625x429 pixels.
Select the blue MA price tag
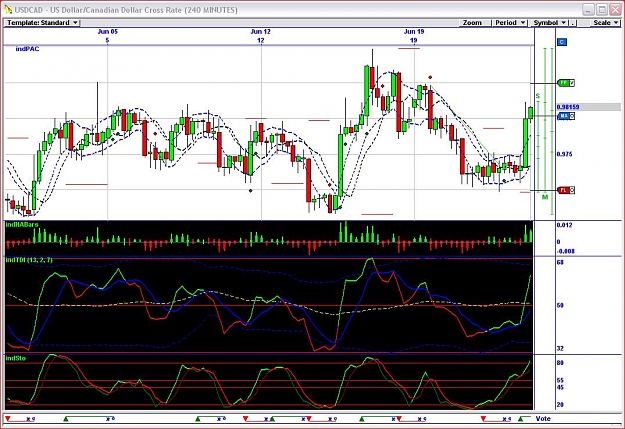coord(564,116)
